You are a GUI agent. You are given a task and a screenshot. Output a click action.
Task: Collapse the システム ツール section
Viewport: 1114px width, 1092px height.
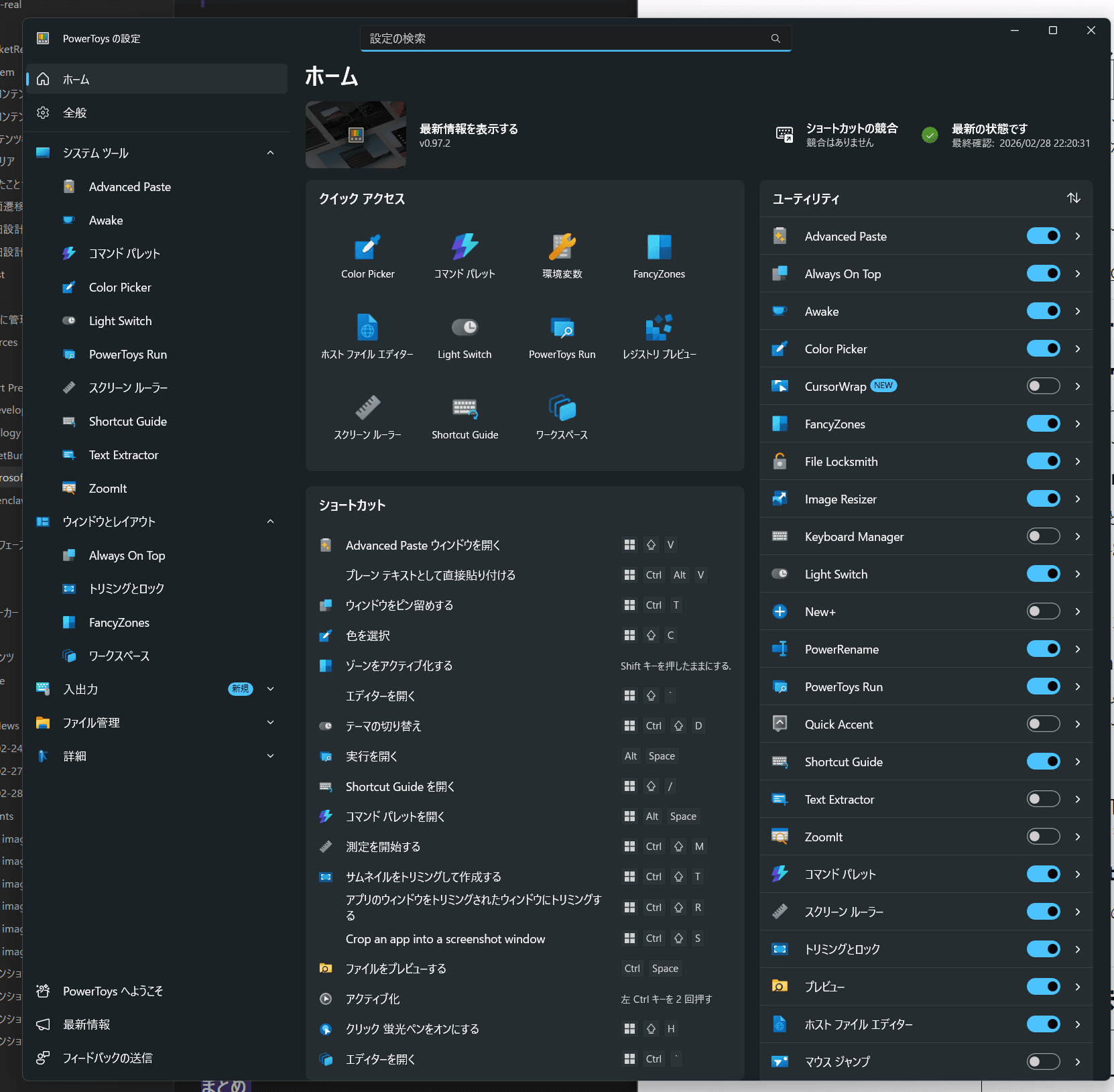coord(270,153)
